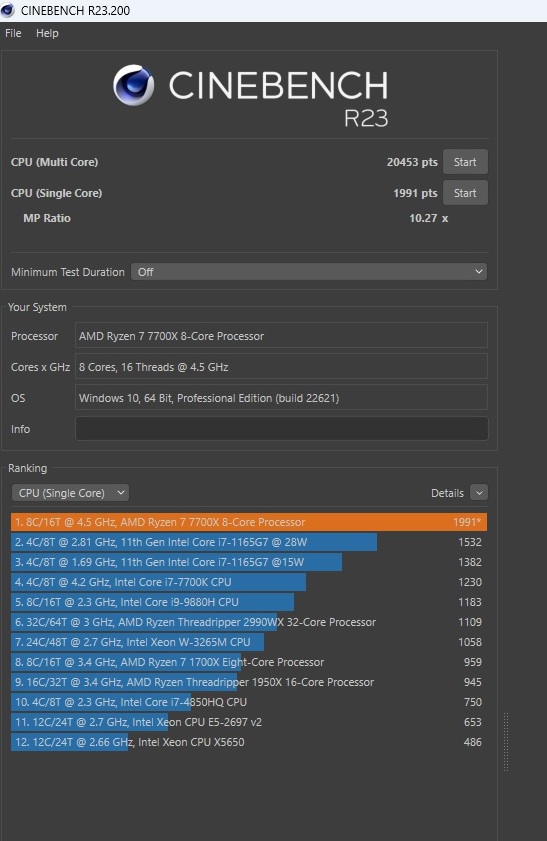547x841 pixels.
Task: Click the dotted panel grip handle
Action: [x=506, y=742]
